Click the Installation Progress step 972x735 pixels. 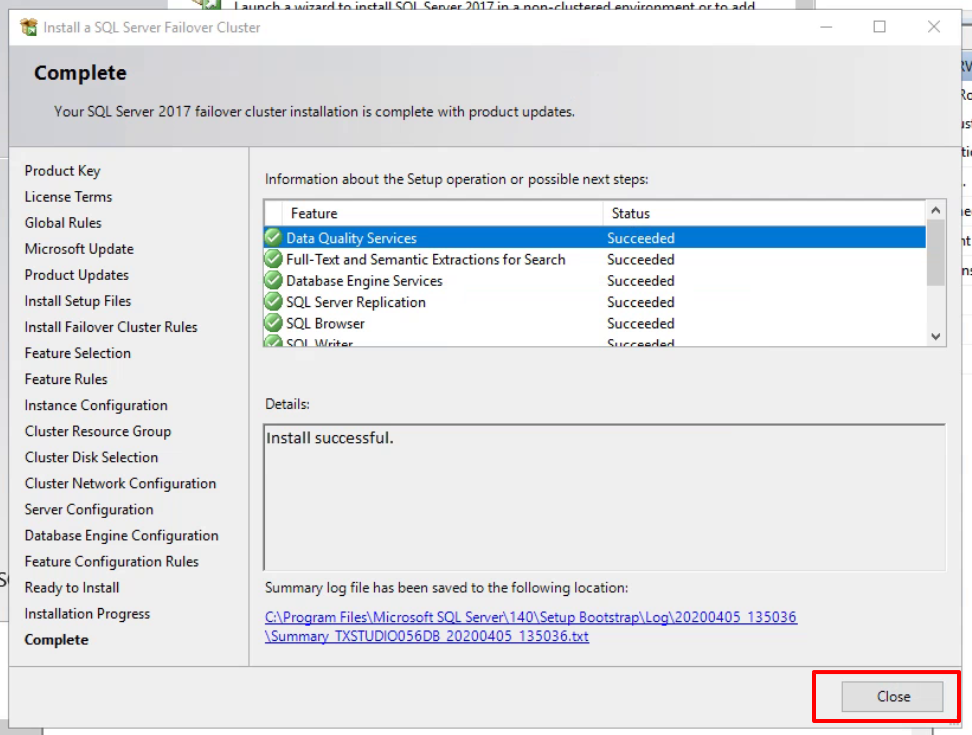point(87,613)
